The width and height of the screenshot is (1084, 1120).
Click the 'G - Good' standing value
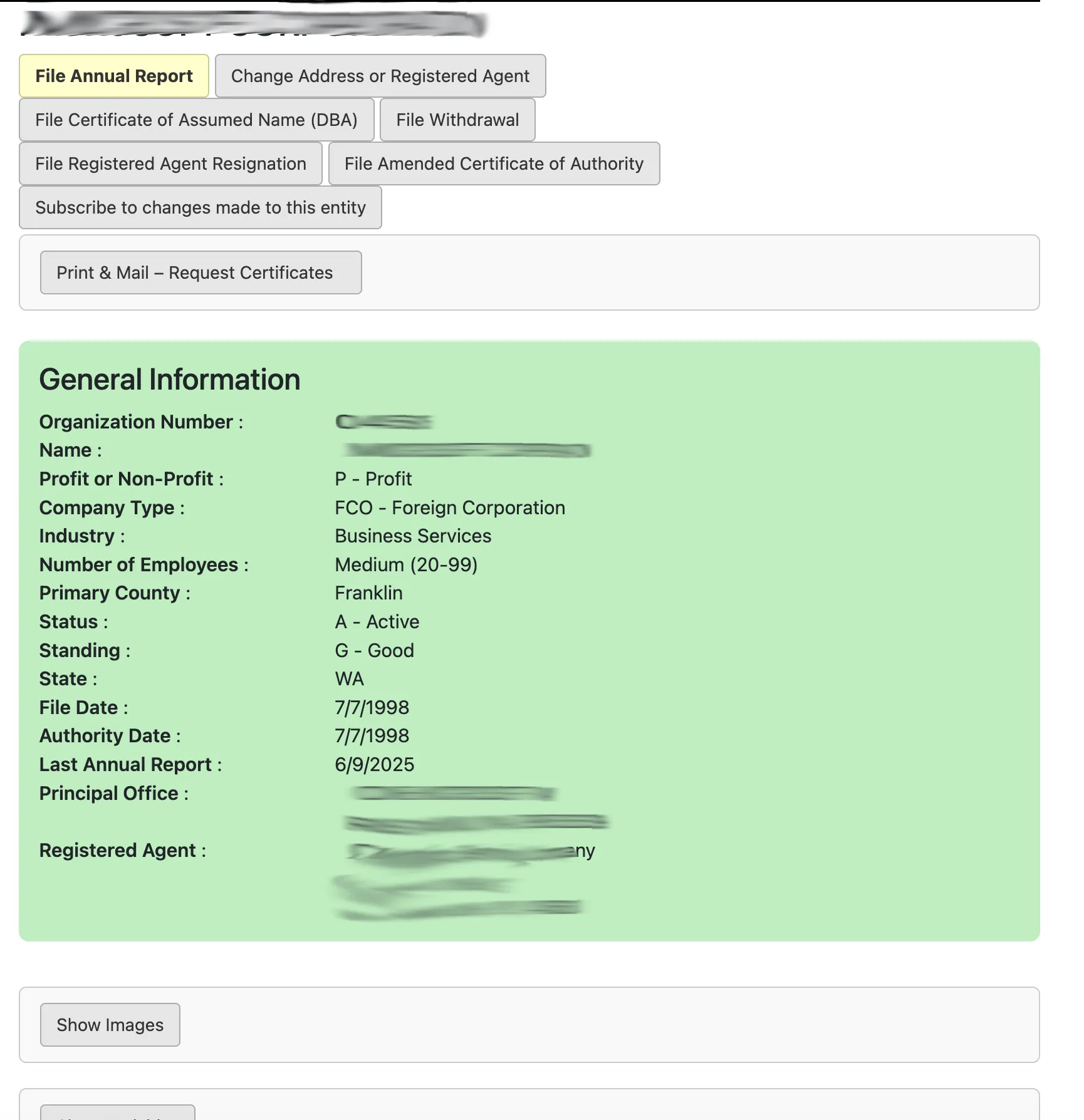point(374,650)
